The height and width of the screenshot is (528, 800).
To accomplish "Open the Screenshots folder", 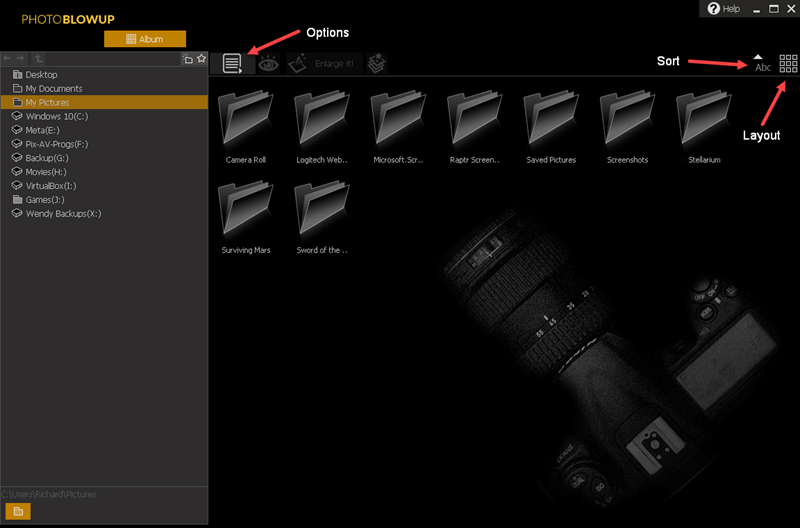I will pos(628,127).
